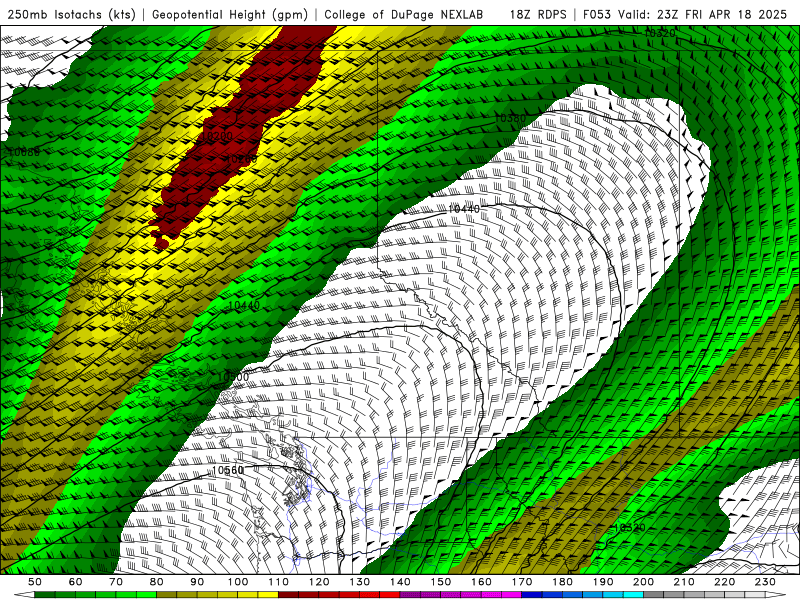The image size is (800, 600).
Task: Click the 'Geopotential Height (gpm)' title text
Action: (x=230, y=14)
